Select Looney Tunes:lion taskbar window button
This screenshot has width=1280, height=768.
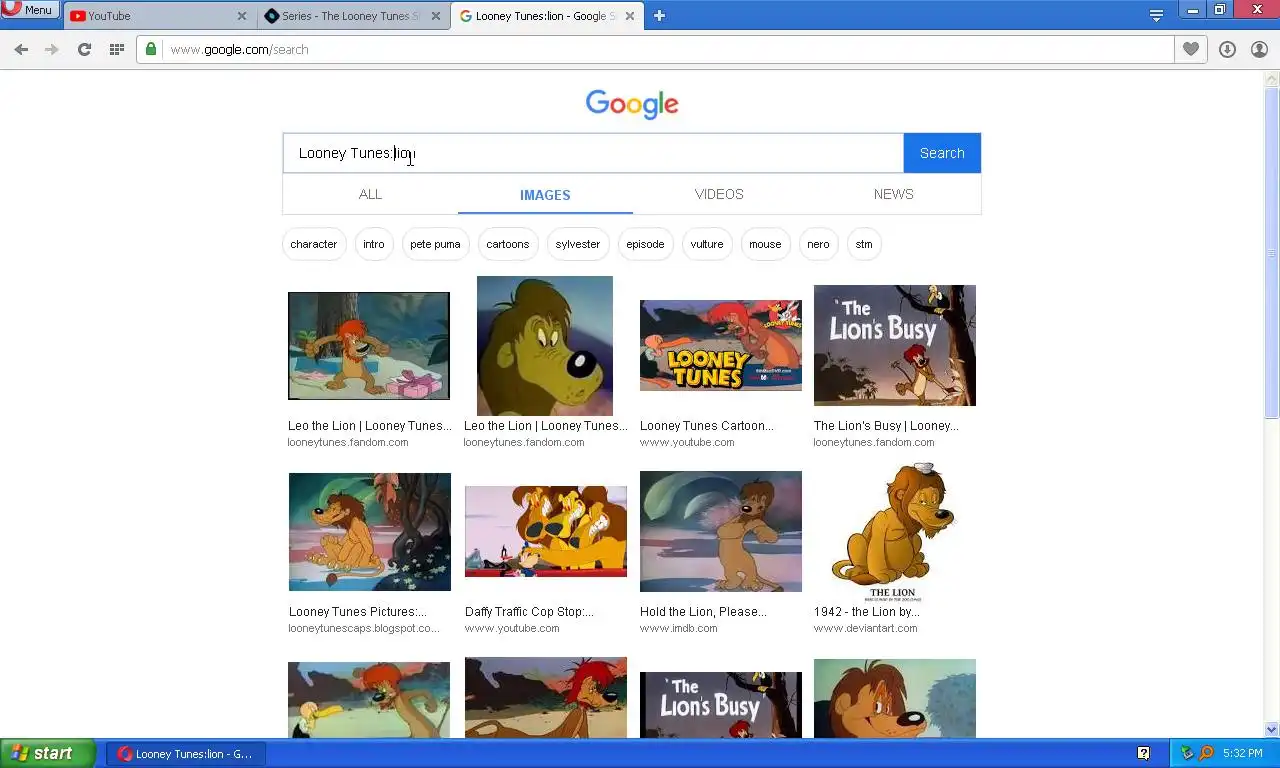(186, 754)
